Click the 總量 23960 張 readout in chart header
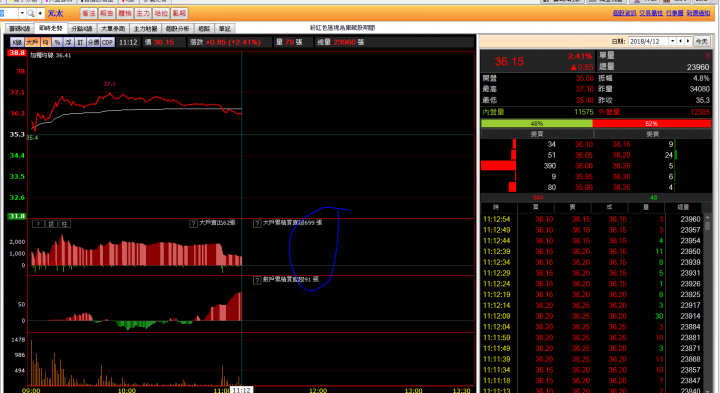Image resolution: width=720 pixels, height=393 pixels. [x=341, y=42]
